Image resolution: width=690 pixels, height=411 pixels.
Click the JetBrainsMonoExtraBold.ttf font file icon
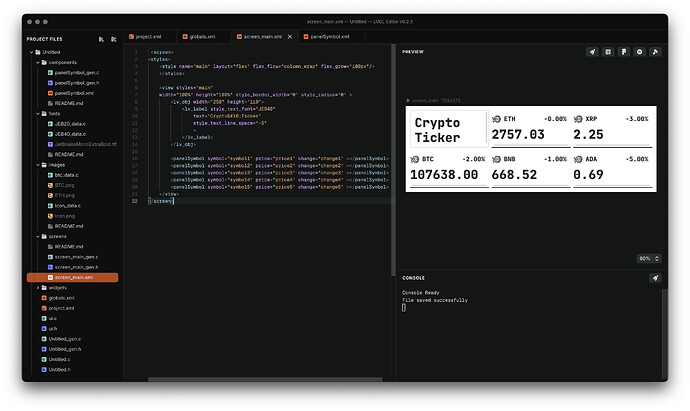(50, 144)
